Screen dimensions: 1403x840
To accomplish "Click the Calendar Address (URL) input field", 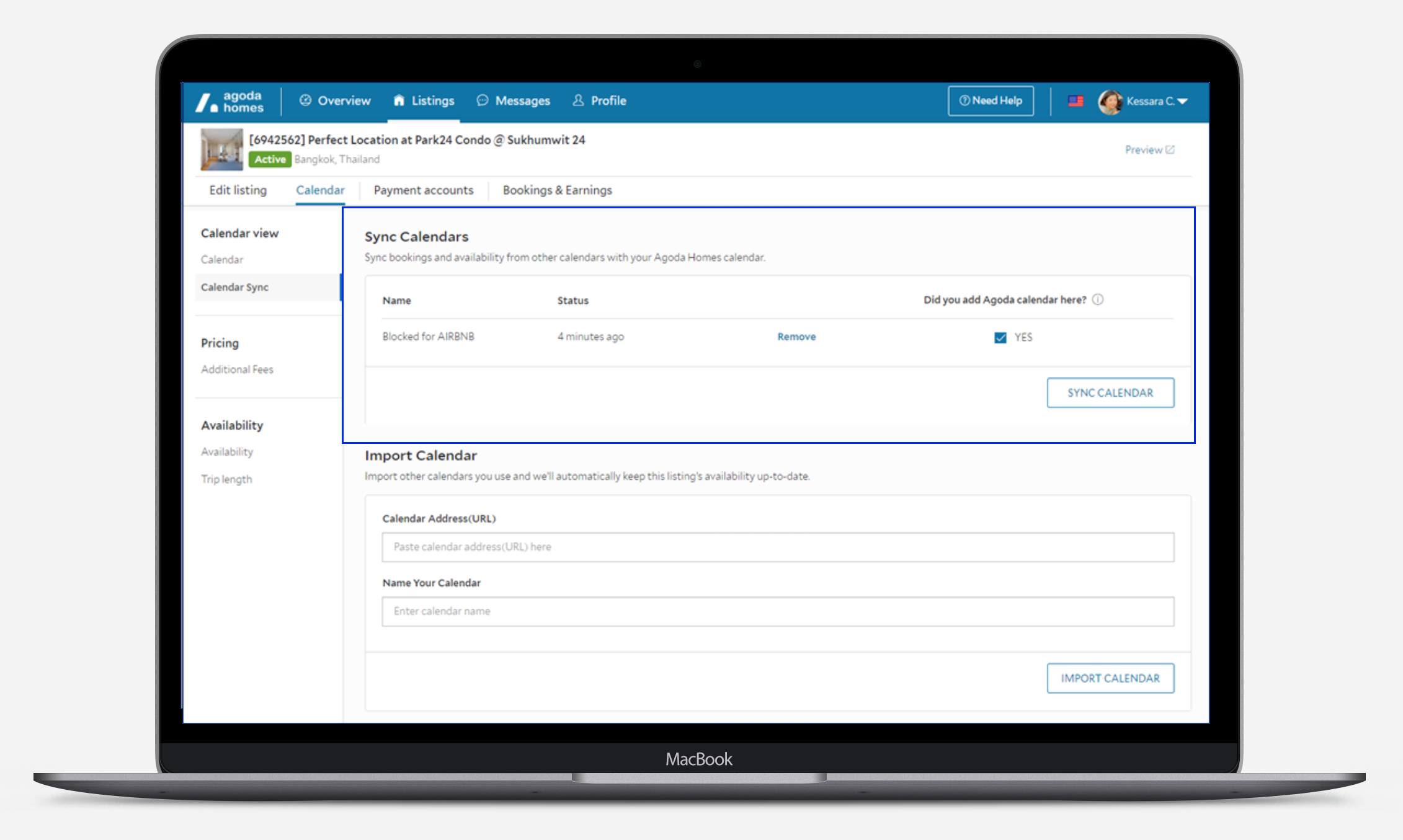I will click(x=778, y=547).
